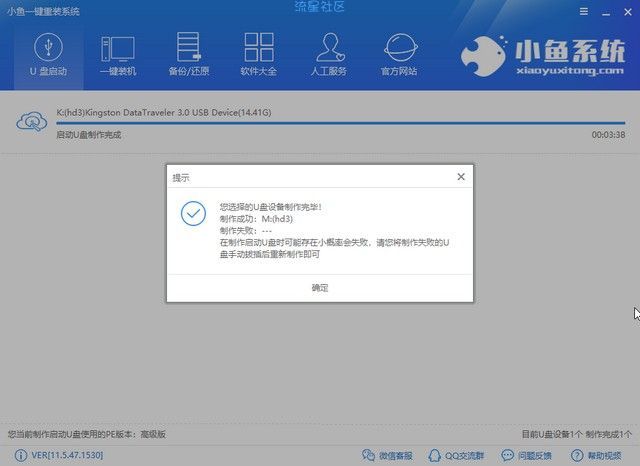Click the QQ penguin icon
This screenshot has height=466, width=640.
pyautogui.click(x=434, y=455)
